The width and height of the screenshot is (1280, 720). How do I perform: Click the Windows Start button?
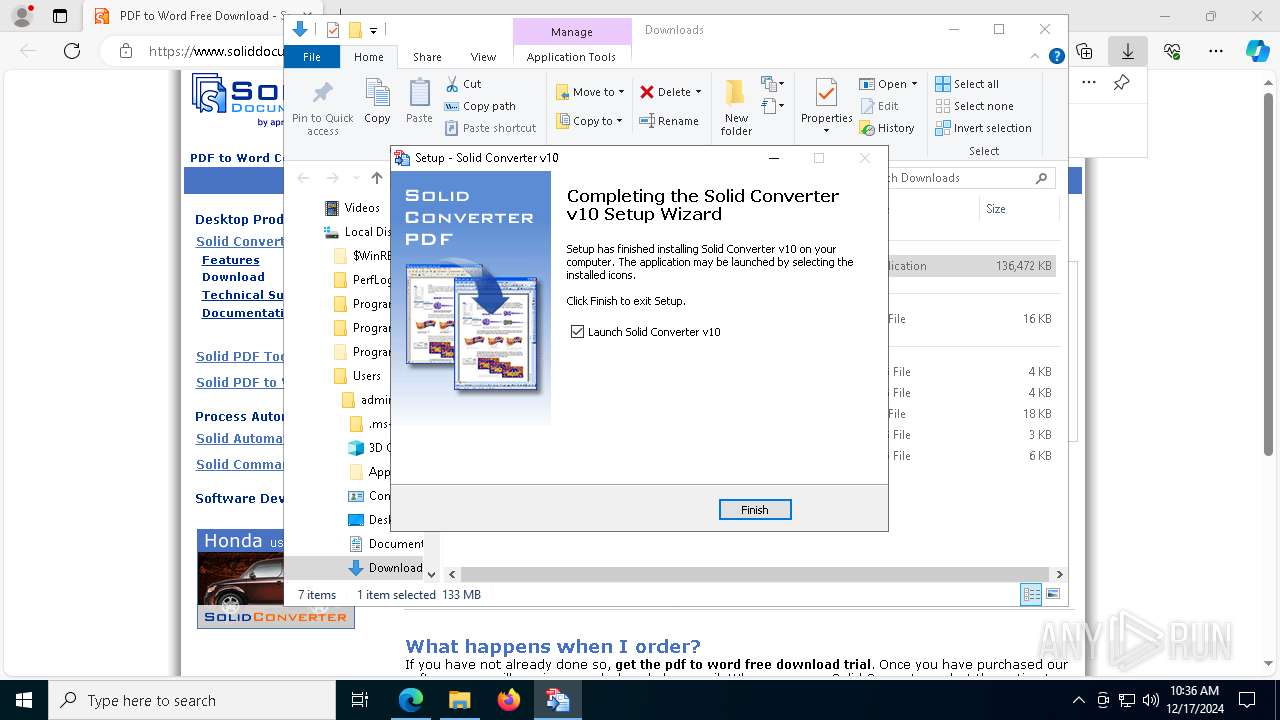coord(23,700)
